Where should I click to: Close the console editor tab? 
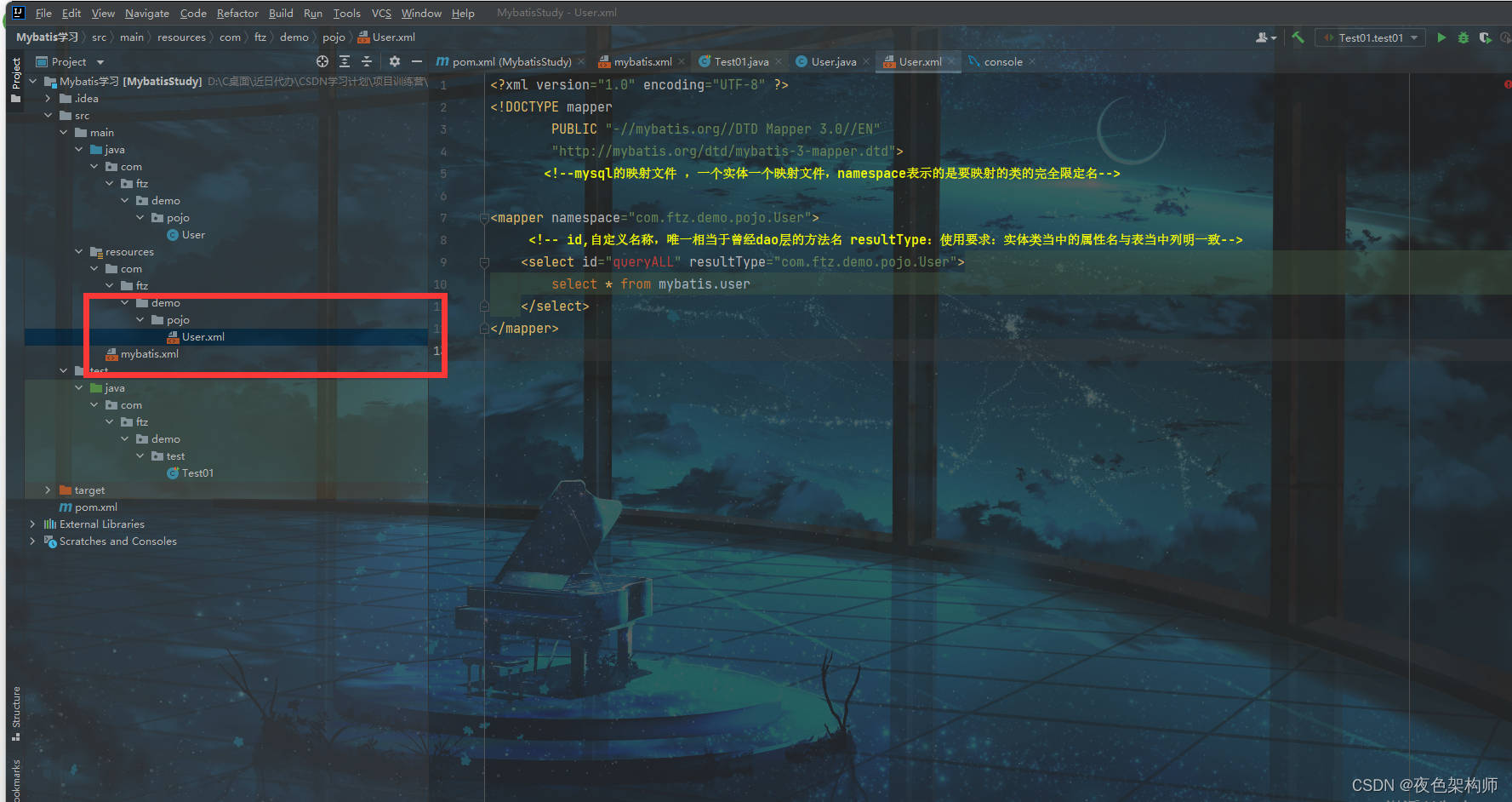pos(1032,61)
